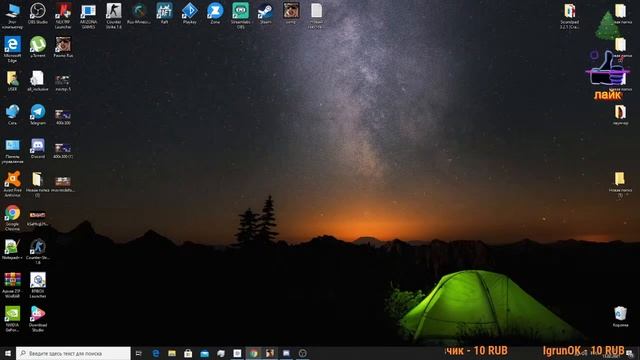Select the Pixonic Rus image shortcut
This screenshot has width=640, height=360.
pyautogui.click(x=63, y=47)
